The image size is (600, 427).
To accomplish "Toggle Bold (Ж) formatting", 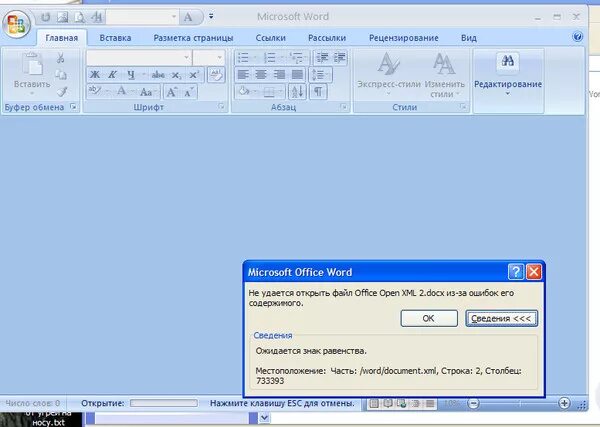I will coord(95,74).
